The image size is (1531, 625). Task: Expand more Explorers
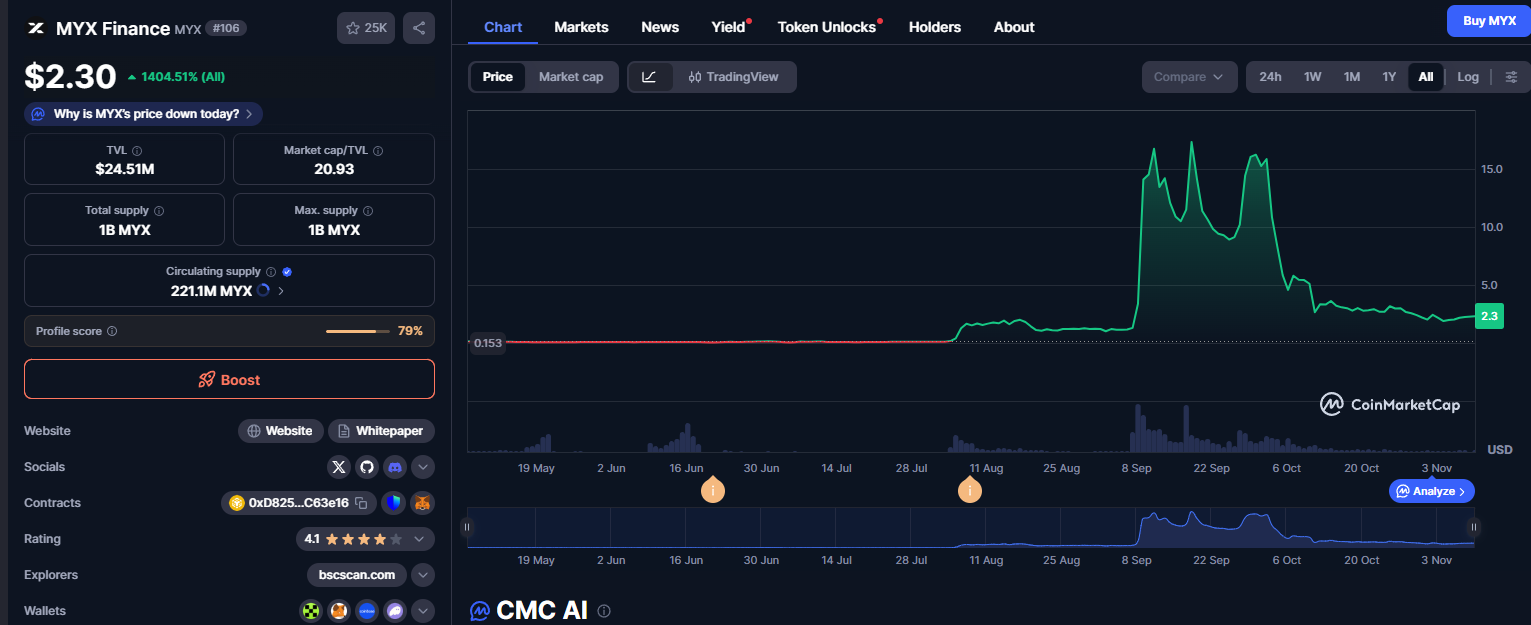[423, 575]
